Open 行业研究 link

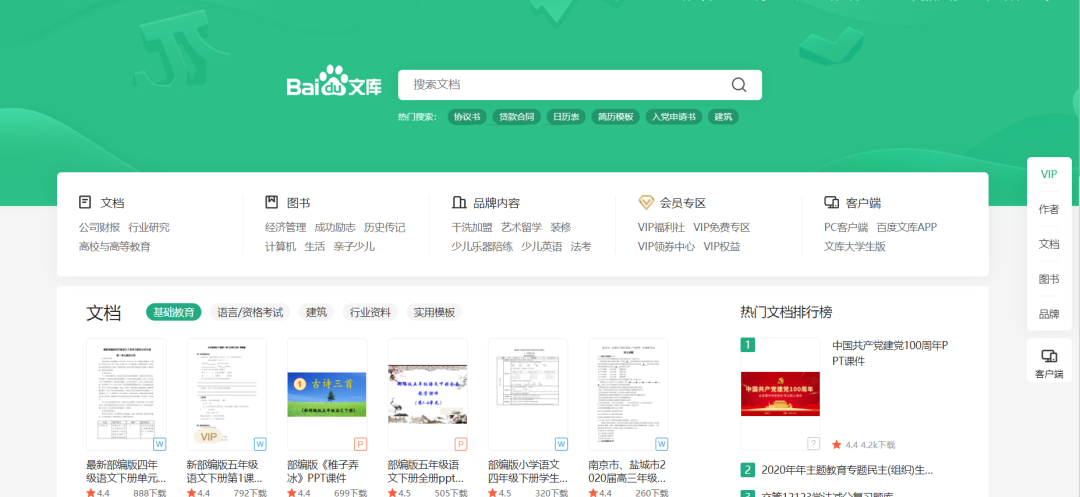point(149,227)
